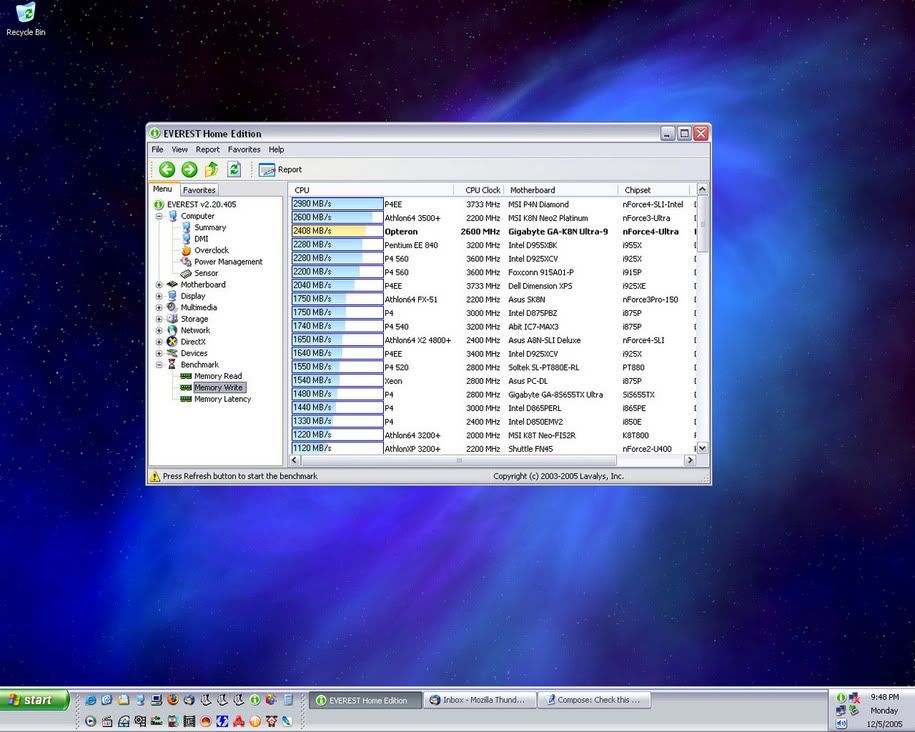Click the Report toolbar button
The image size is (915, 732).
point(280,170)
